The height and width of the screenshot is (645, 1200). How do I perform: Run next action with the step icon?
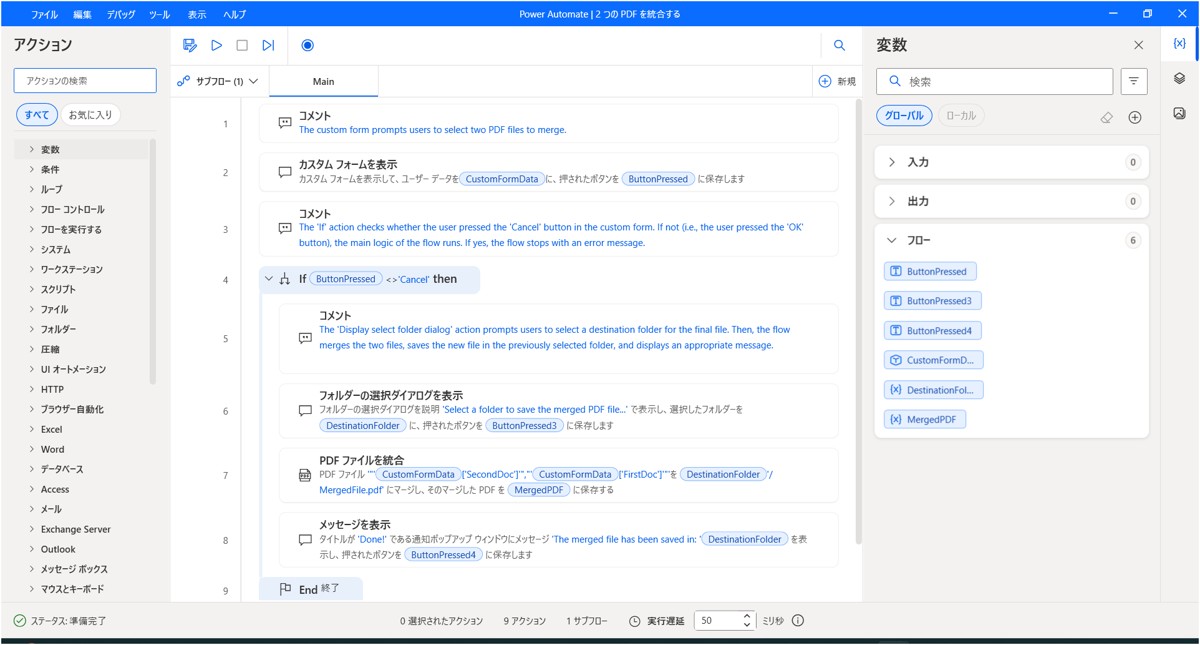pyautogui.click(x=268, y=45)
